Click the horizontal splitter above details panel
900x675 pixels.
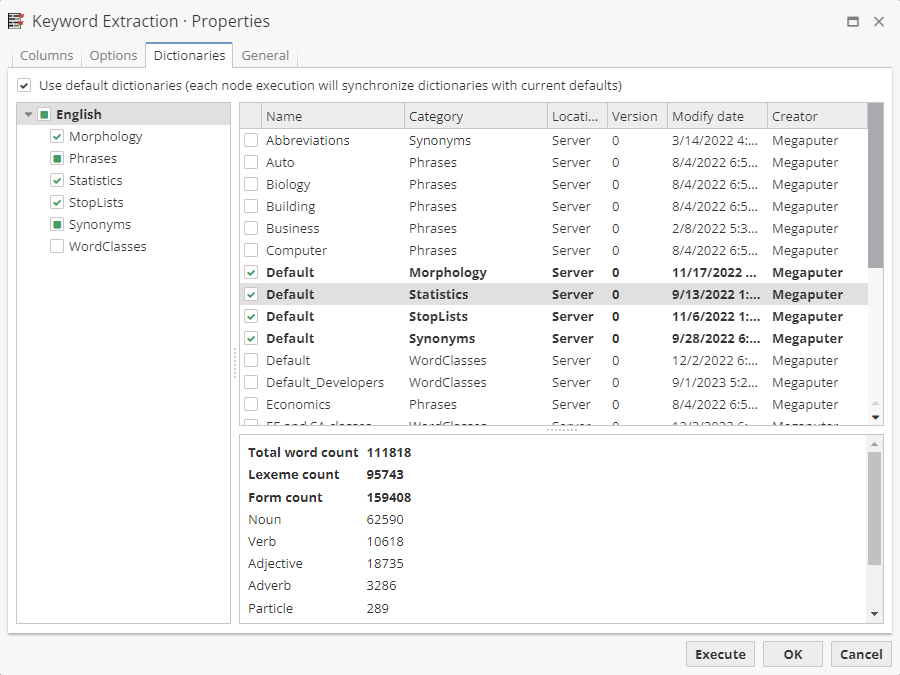pos(561,430)
